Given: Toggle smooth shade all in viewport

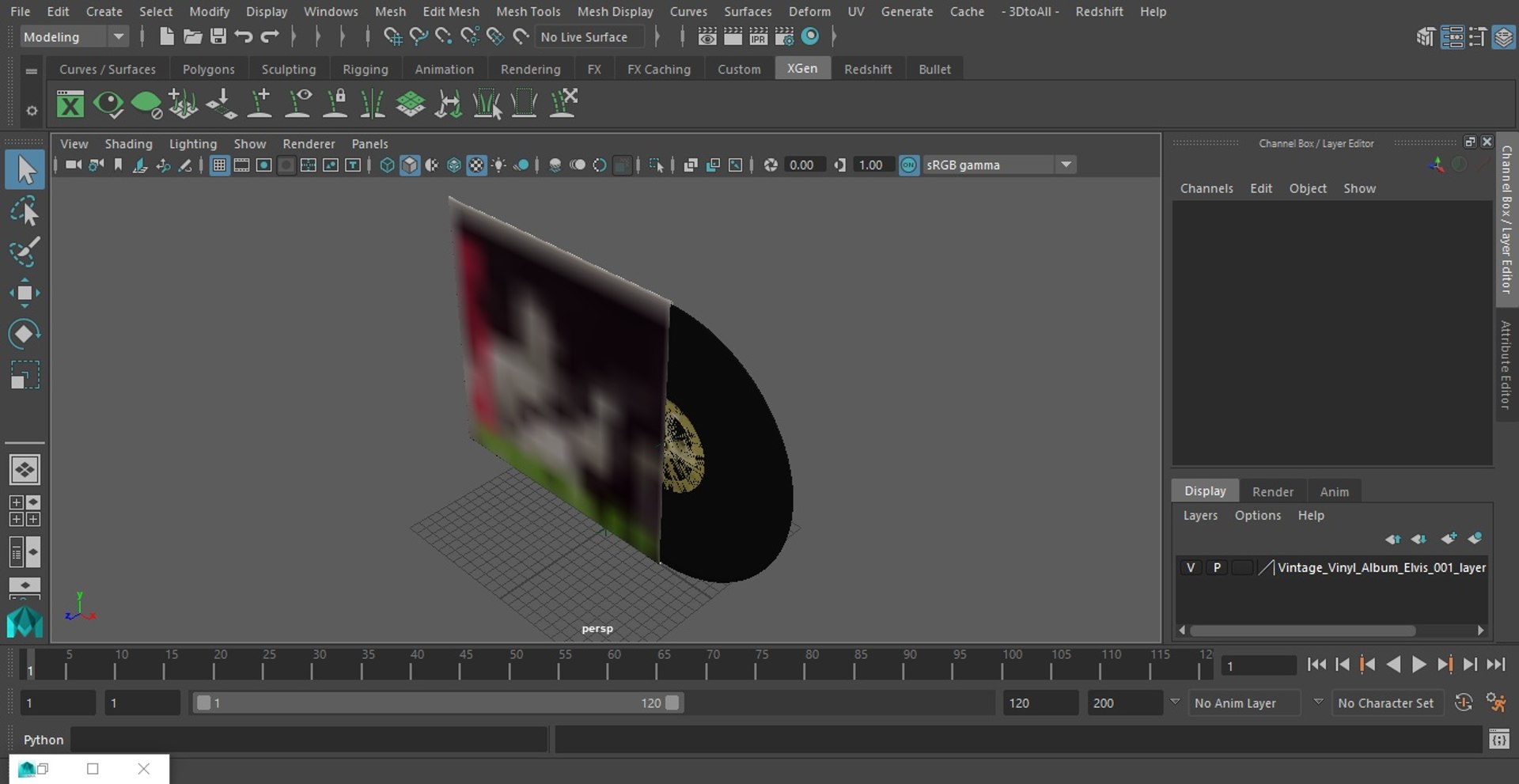Looking at the screenshot, I should click(409, 165).
